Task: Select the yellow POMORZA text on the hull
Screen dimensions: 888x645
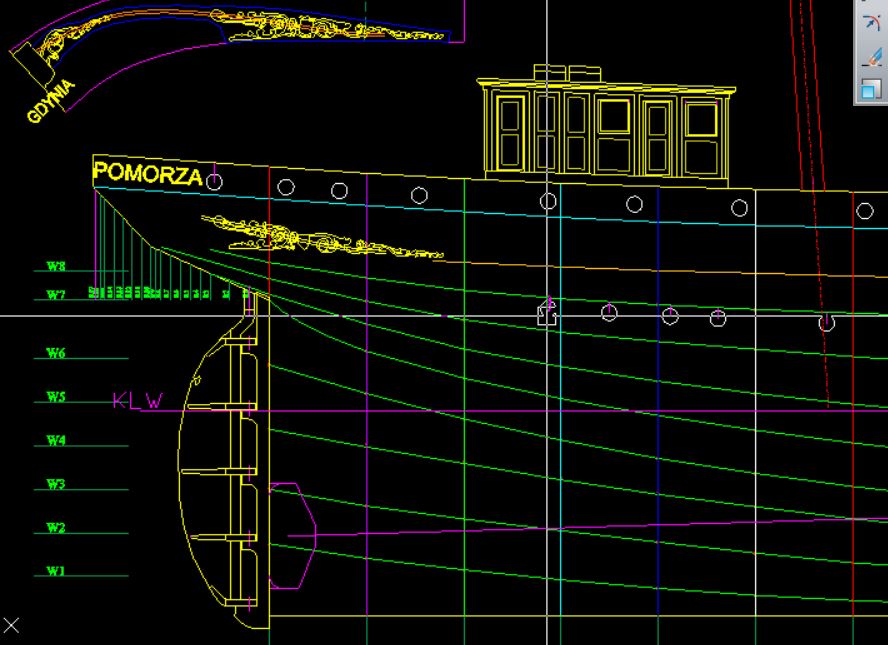Action: pyautogui.click(x=147, y=173)
